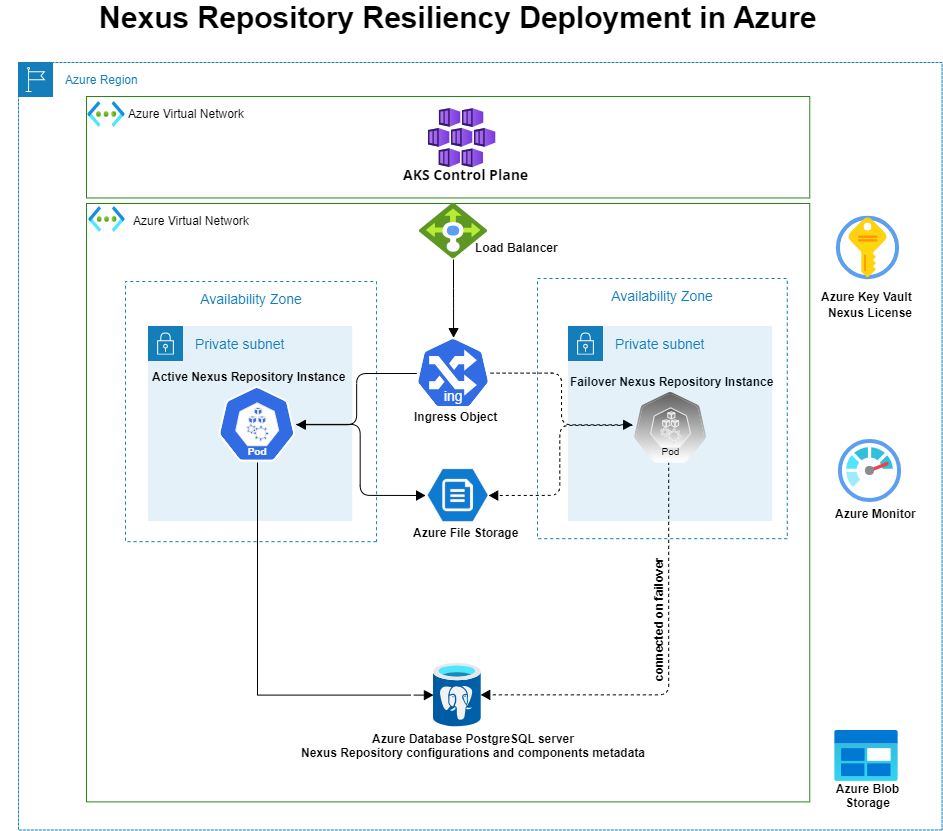
Task: Click 'Nexus Repository configurations and components metadata' text
Action: tap(473, 753)
